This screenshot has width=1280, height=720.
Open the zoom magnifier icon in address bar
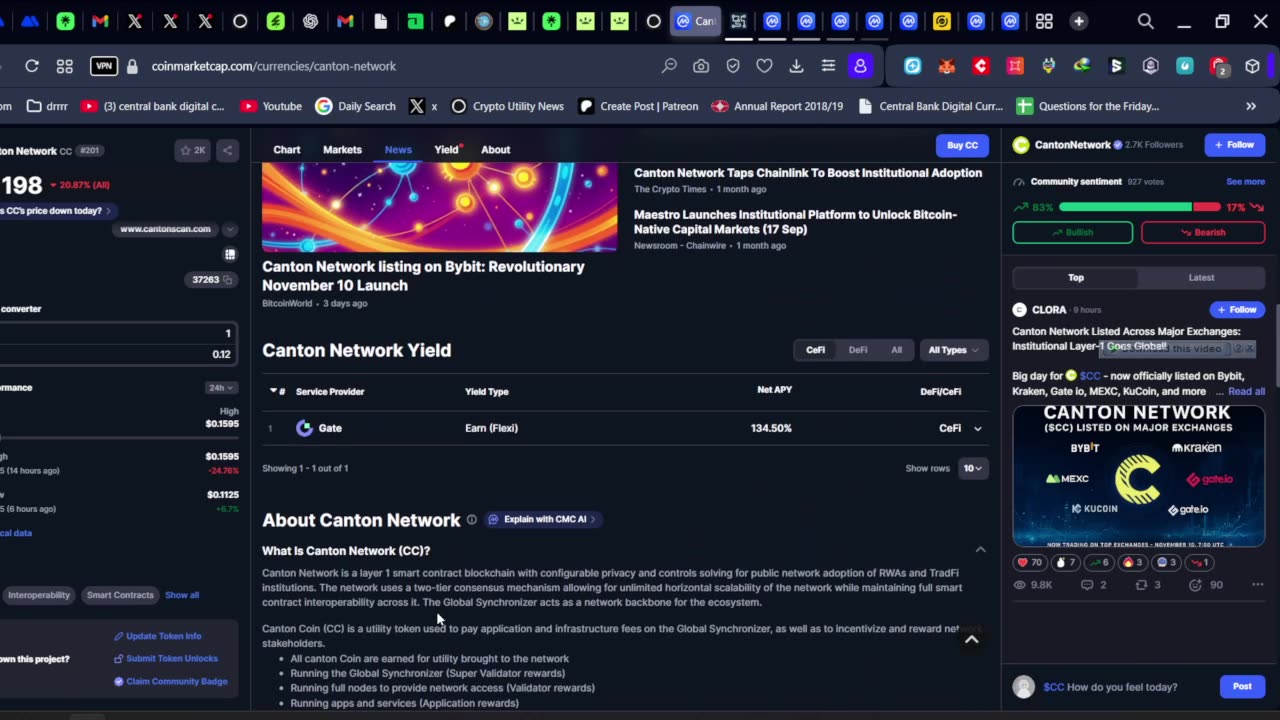pos(669,66)
